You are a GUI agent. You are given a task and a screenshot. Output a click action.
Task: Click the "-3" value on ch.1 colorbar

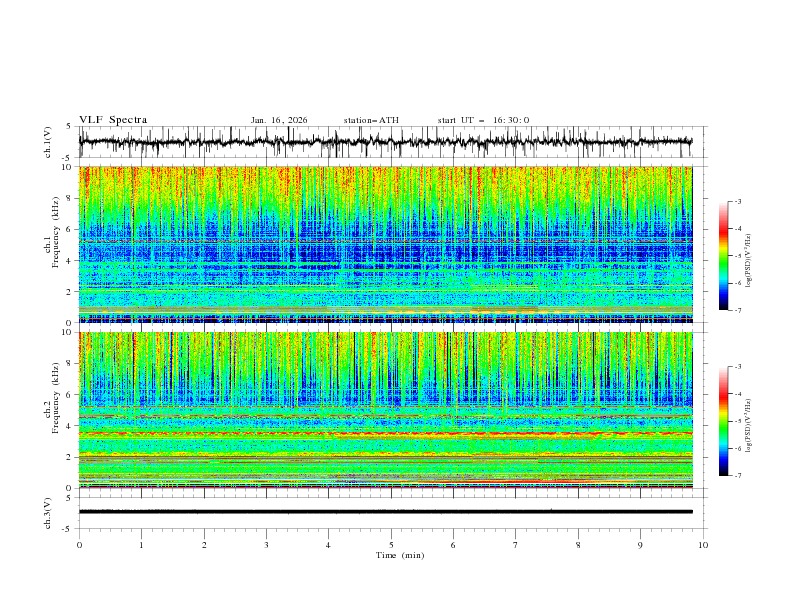(x=737, y=201)
